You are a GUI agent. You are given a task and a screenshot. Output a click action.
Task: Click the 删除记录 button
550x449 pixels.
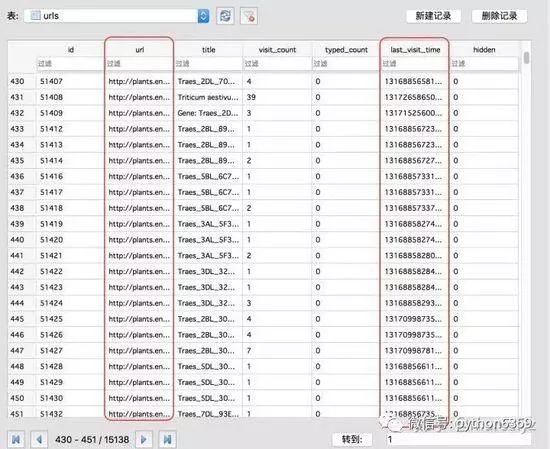(x=499, y=16)
